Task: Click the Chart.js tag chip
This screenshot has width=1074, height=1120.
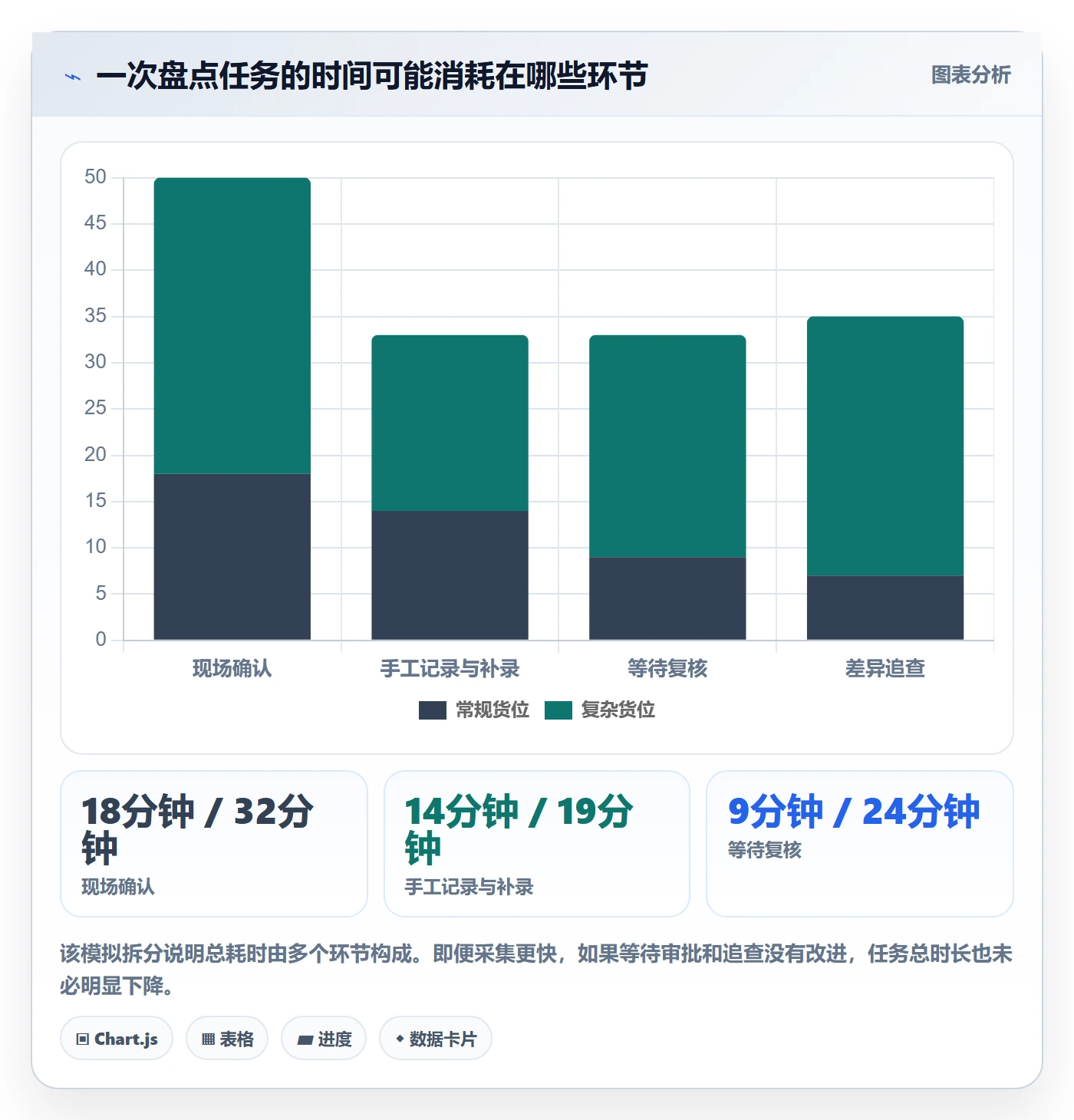Action: pyautogui.click(x=117, y=1039)
